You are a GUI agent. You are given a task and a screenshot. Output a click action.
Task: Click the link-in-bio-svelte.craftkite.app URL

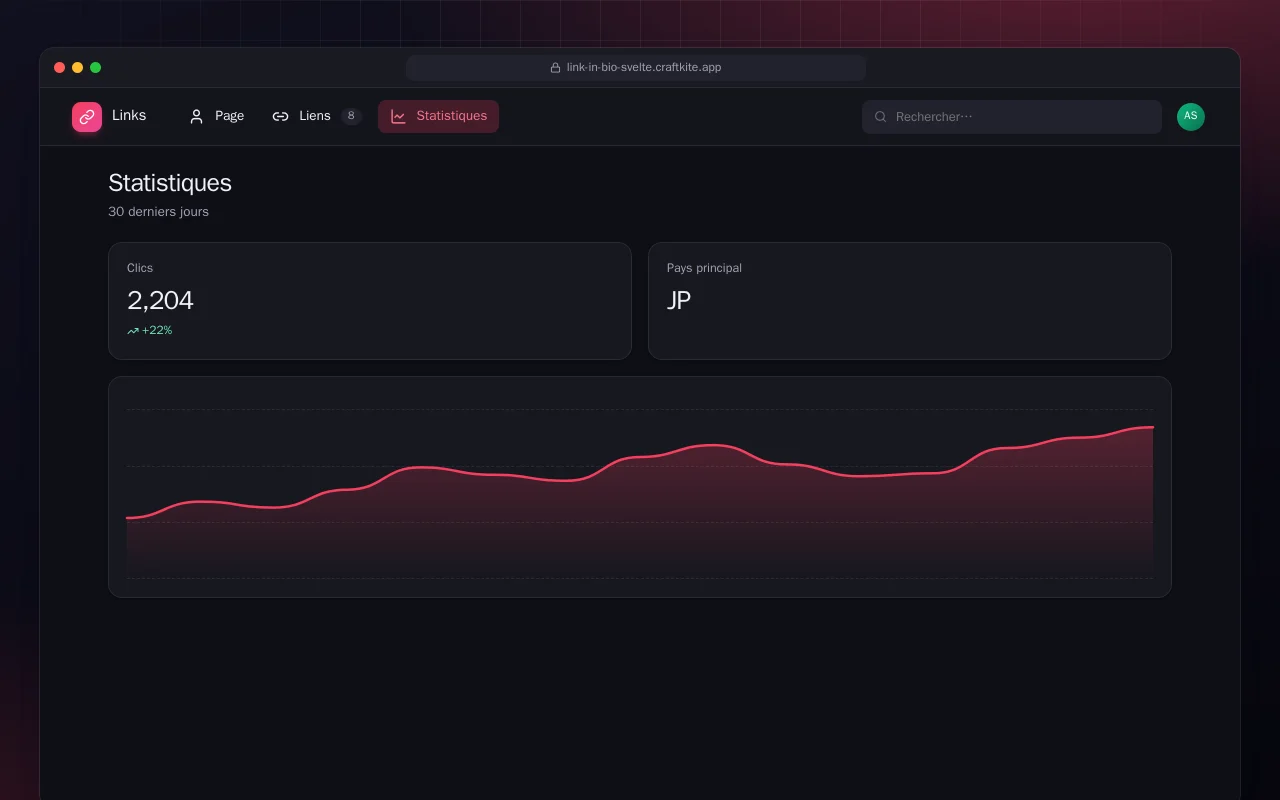(x=644, y=68)
